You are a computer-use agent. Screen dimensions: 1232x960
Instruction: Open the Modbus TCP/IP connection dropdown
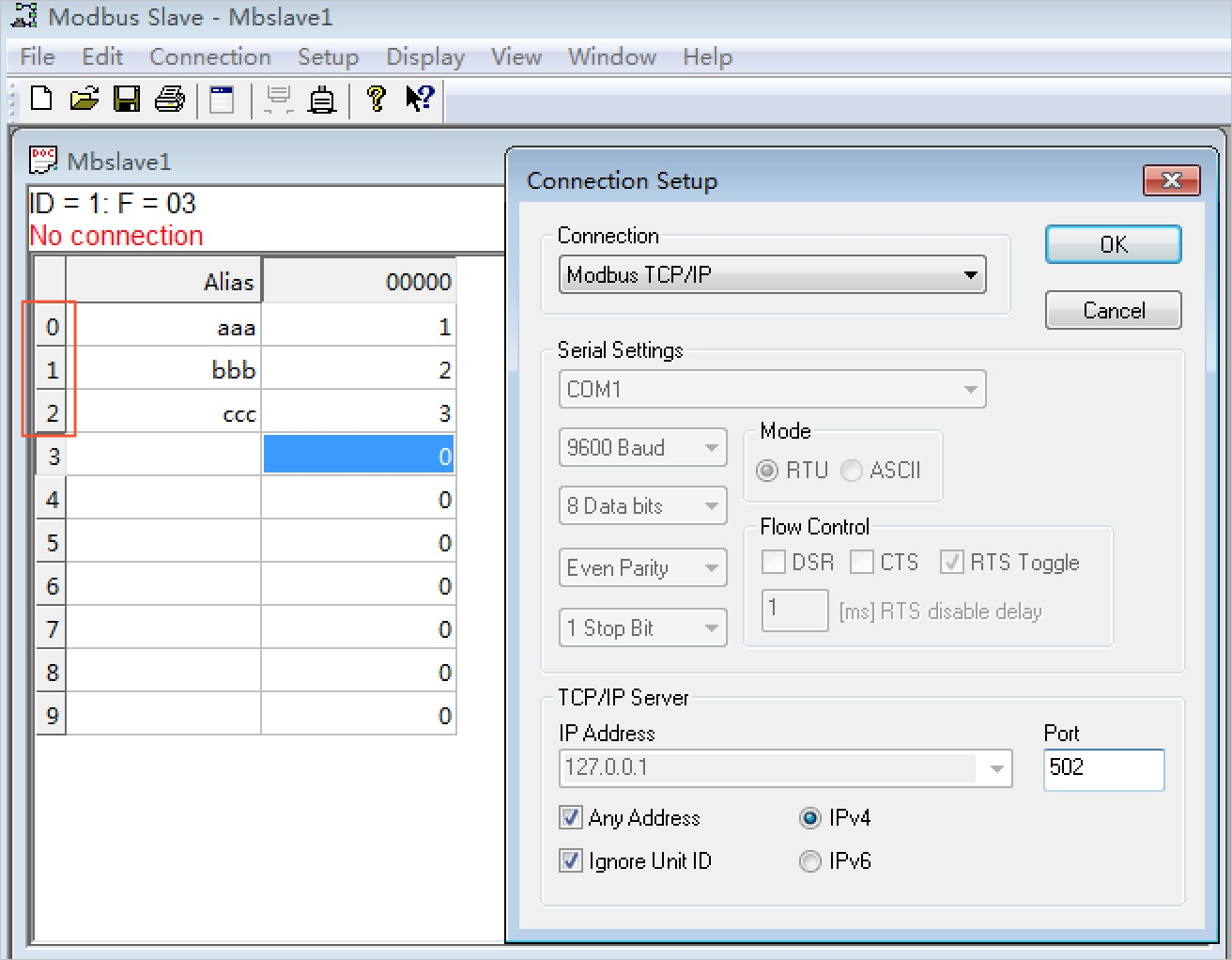click(773, 275)
